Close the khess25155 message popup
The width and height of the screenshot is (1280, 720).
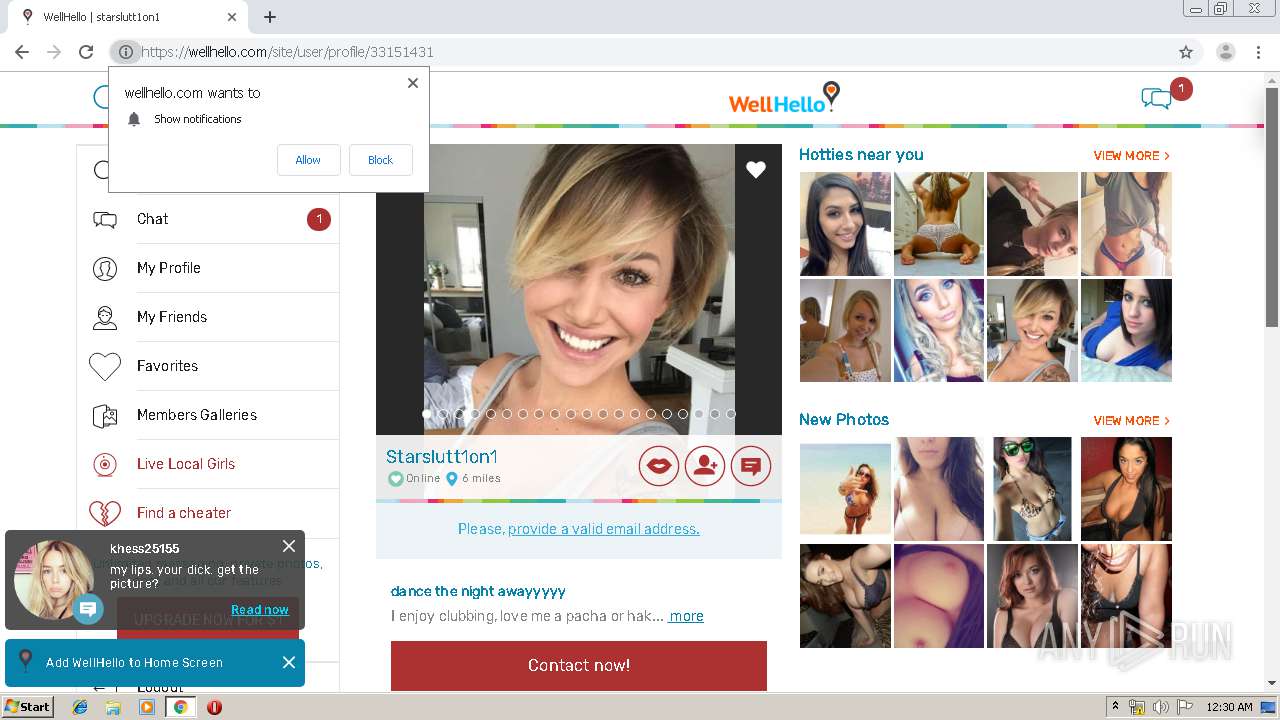289,546
